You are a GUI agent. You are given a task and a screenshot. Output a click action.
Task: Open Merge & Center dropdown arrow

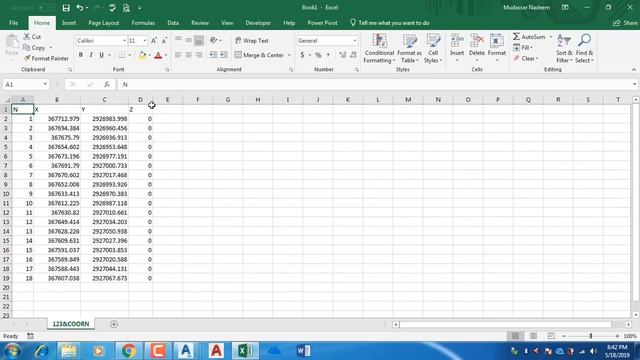289,55
